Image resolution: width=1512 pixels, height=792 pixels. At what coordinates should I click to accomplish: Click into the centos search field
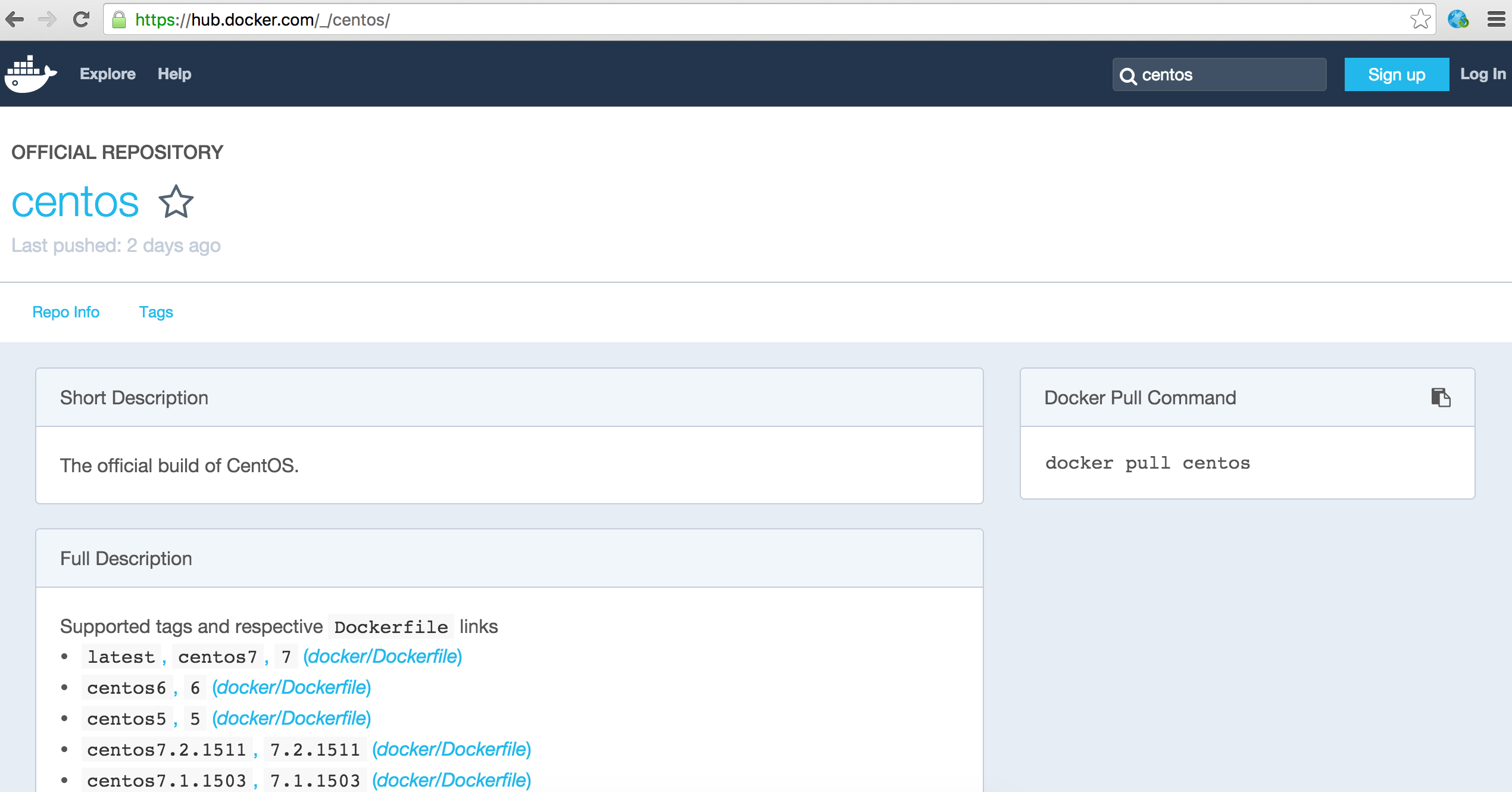[1219, 74]
